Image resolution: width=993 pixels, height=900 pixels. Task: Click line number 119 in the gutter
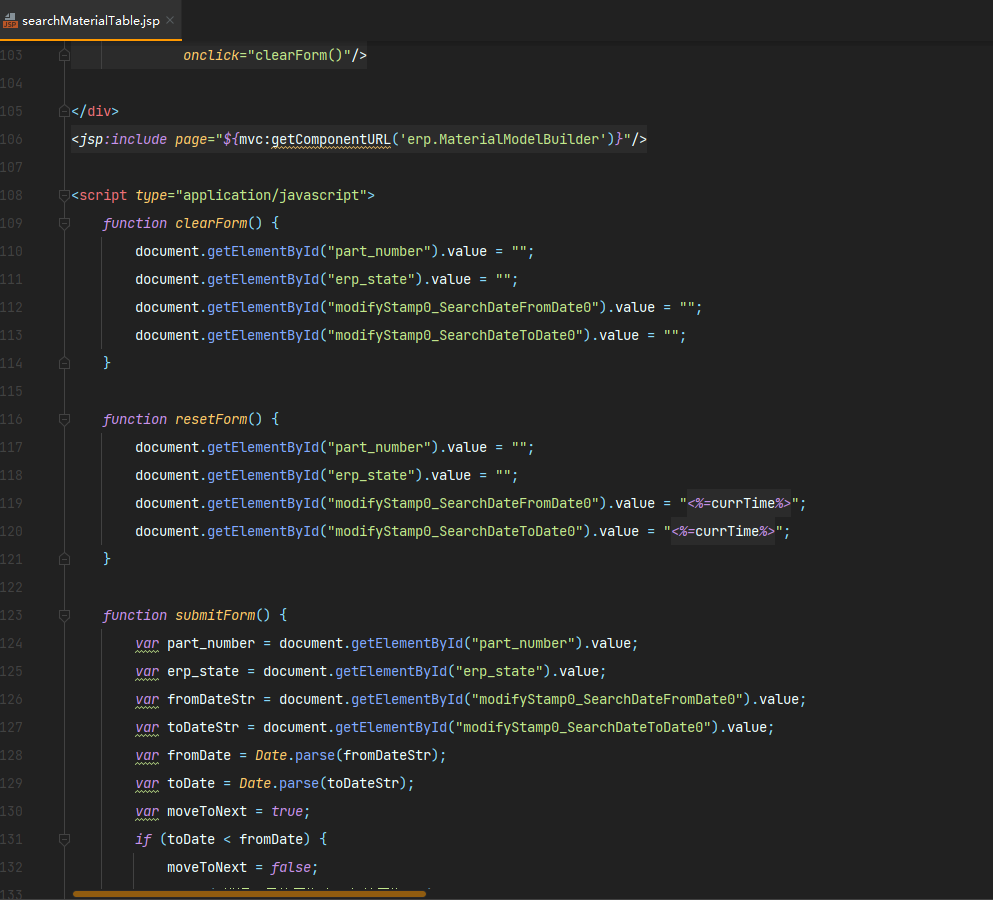coord(12,503)
